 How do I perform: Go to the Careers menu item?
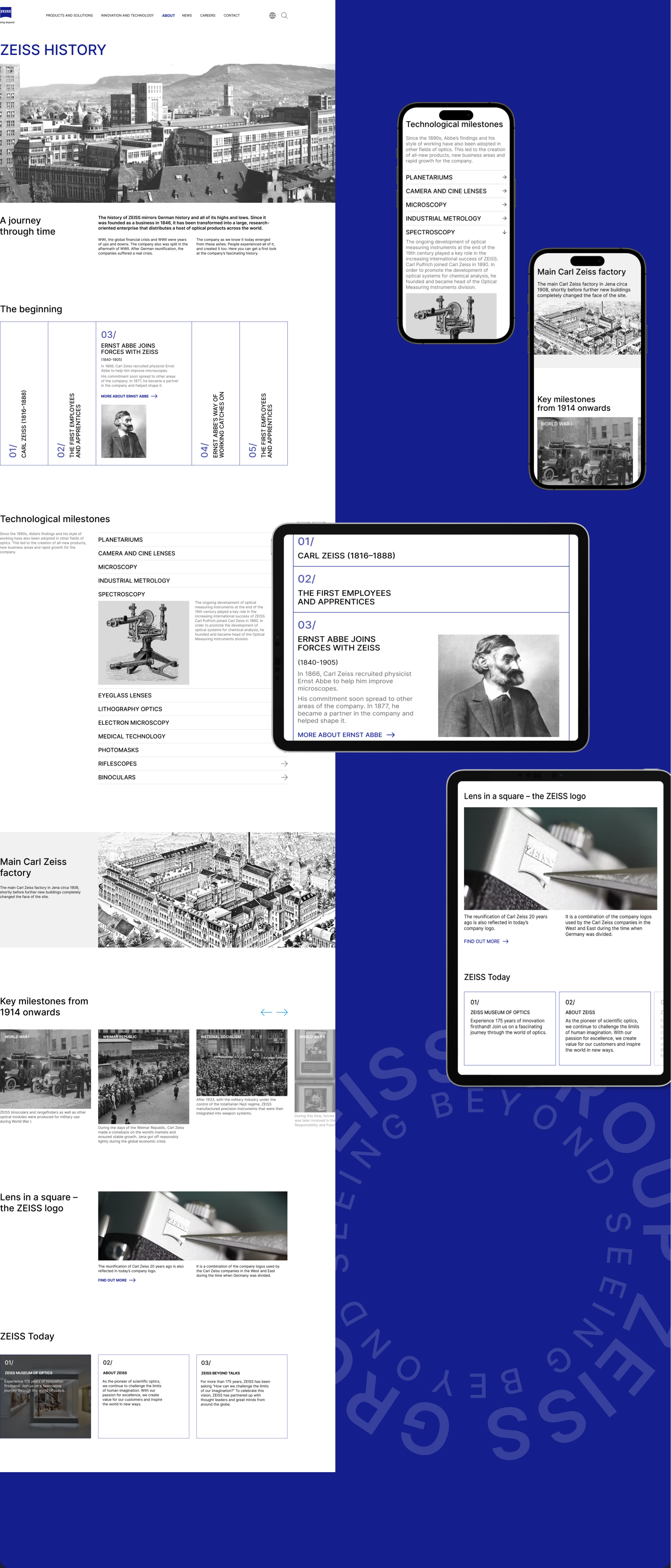click(x=208, y=16)
